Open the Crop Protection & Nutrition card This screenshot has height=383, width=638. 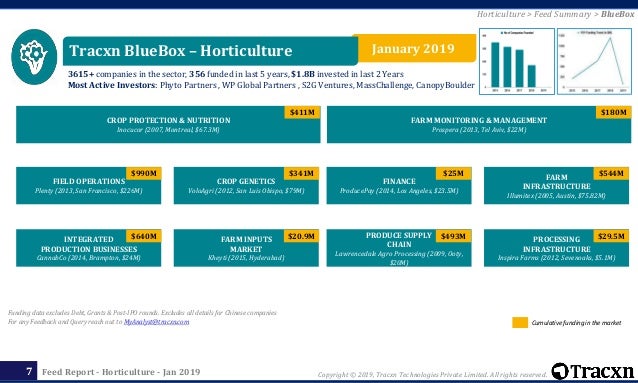click(168, 125)
